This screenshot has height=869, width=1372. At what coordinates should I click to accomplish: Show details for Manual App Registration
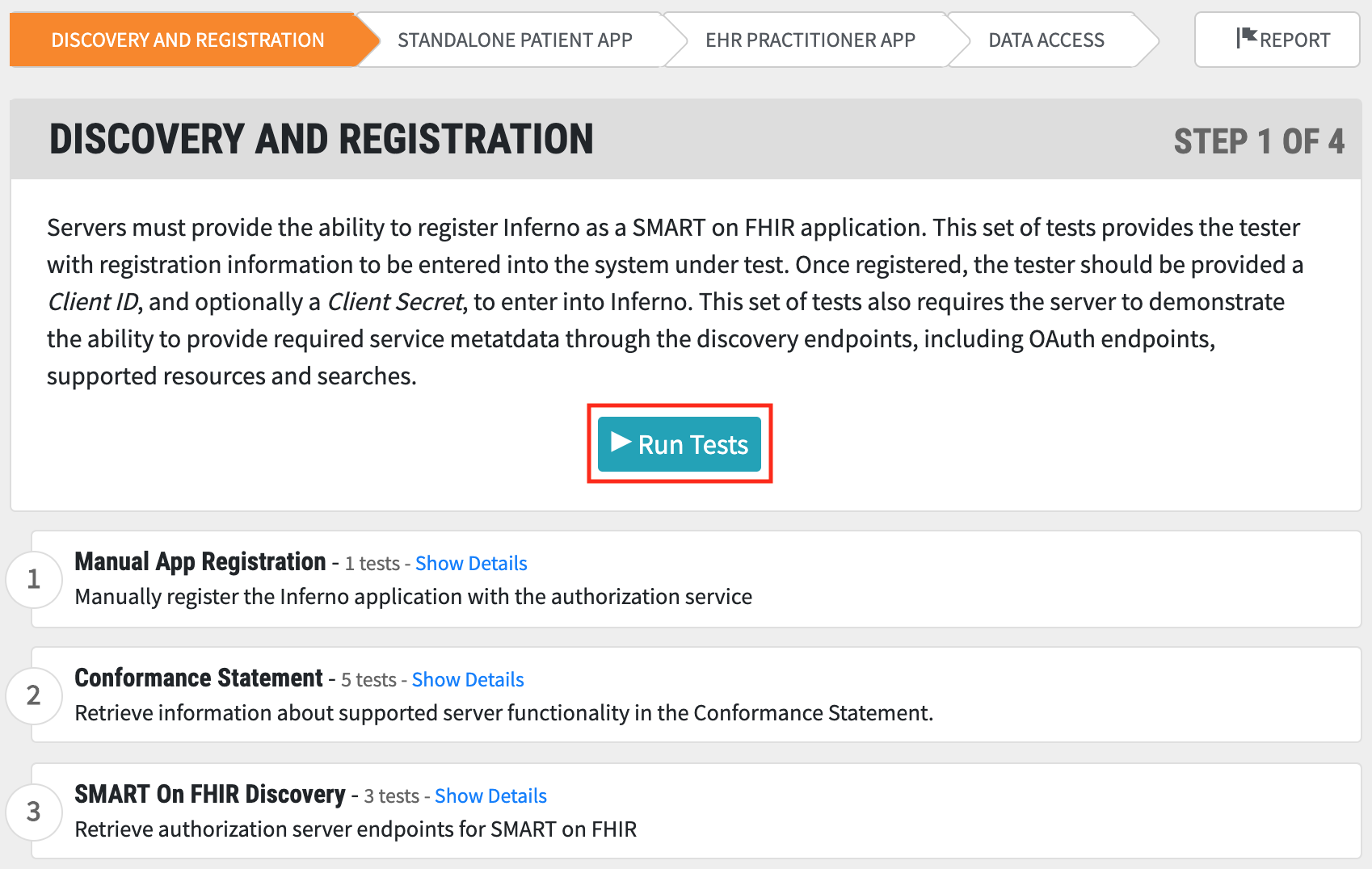471,564
